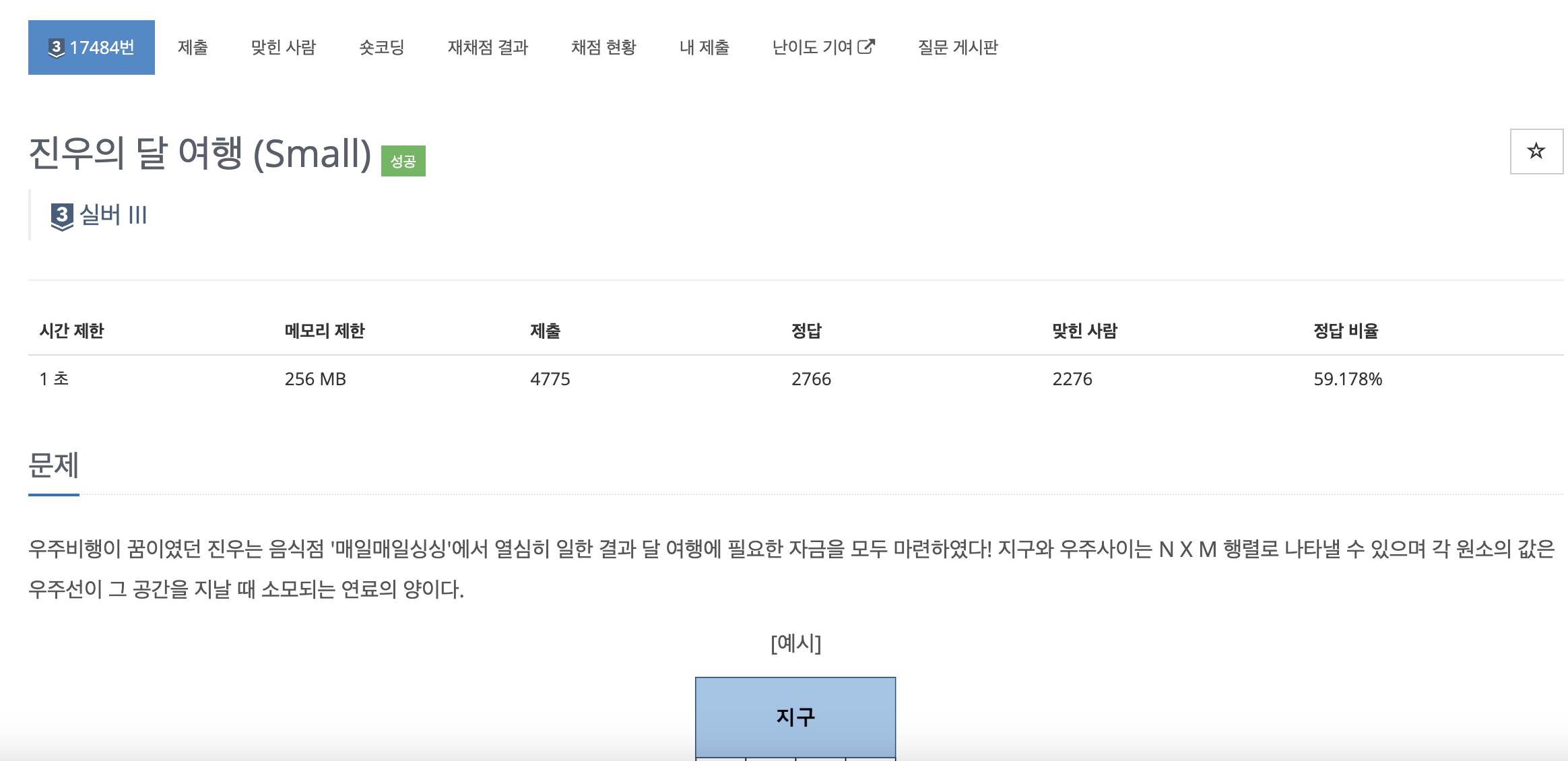The image size is (1568, 761).
Task: Click the 시간 제한 column header
Action: [72, 331]
